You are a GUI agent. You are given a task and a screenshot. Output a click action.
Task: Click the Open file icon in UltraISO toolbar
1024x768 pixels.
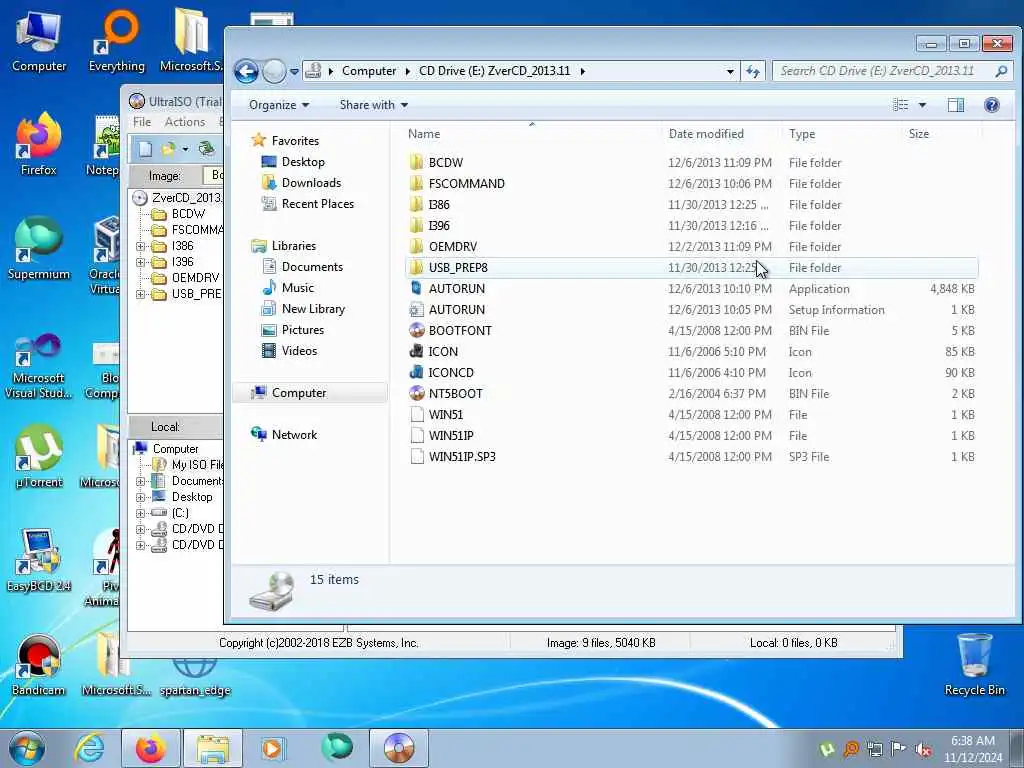coord(169,150)
